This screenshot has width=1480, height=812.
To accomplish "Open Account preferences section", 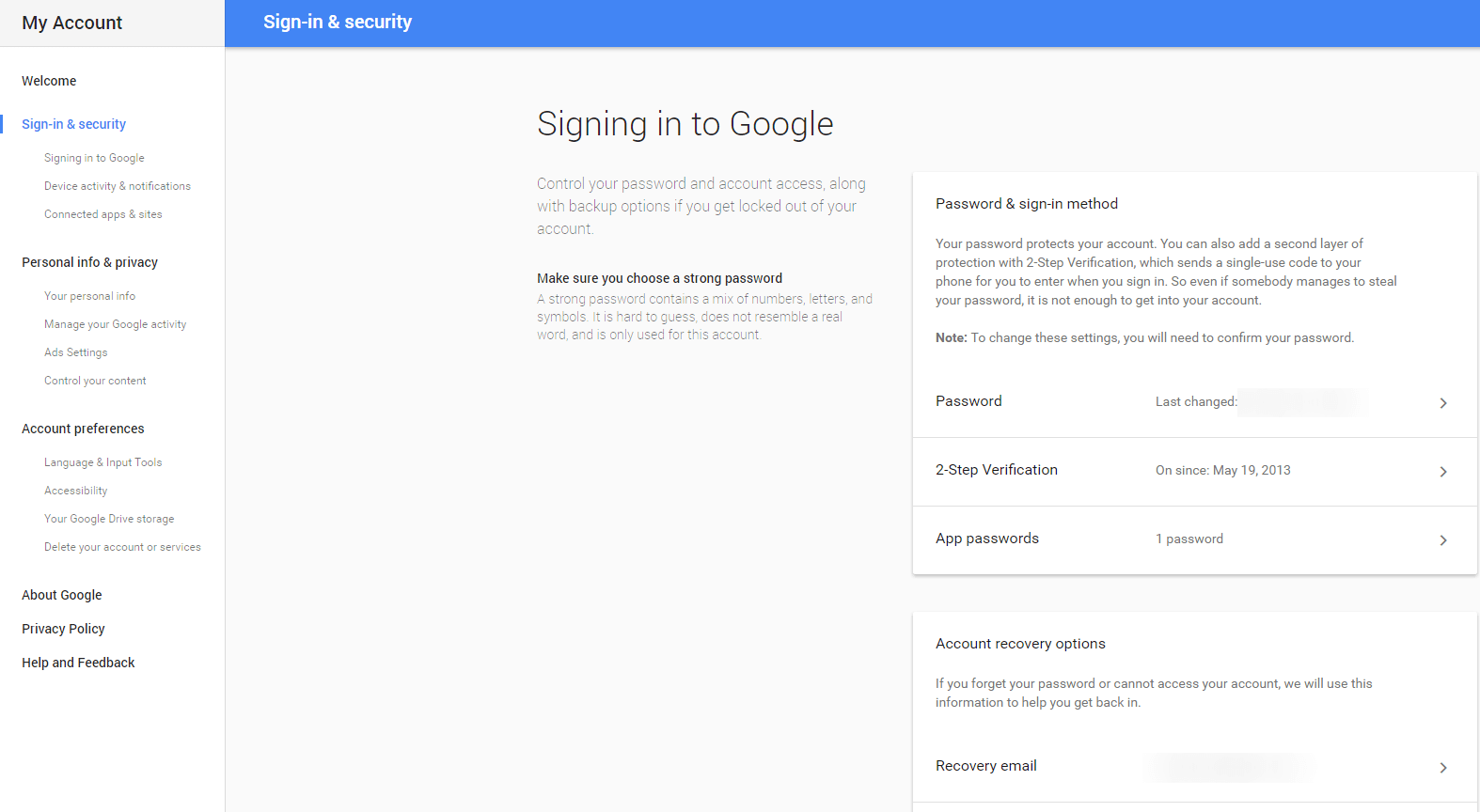I will [x=83, y=429].
